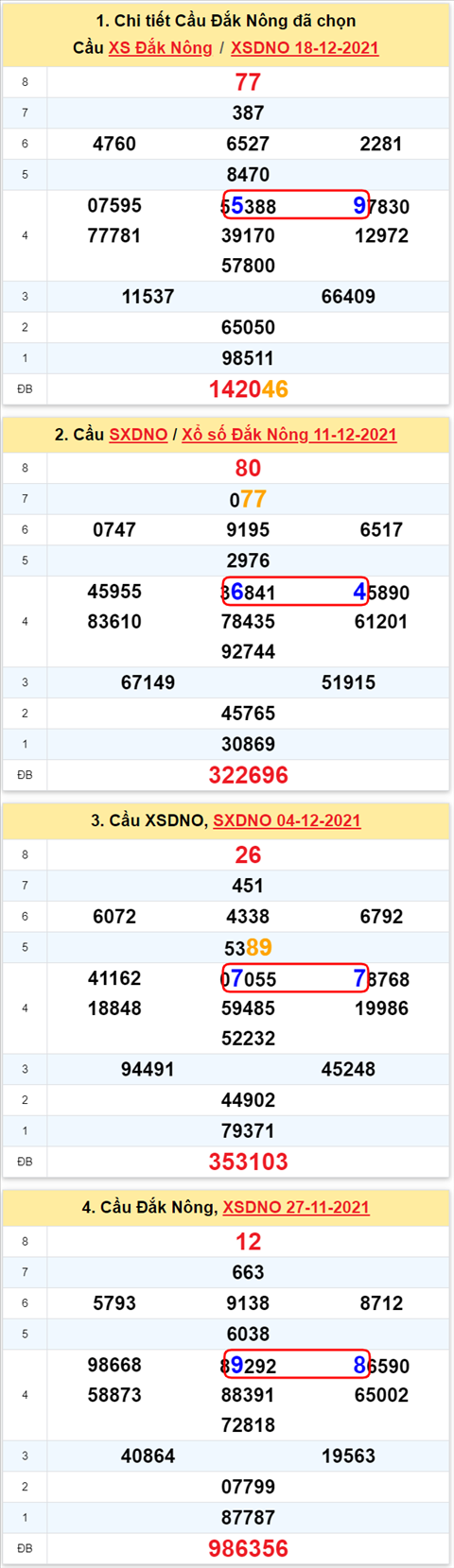Click the prize-3 number 94491
The height and width of the screenshot is (1568, 454).
pyautogui.click(x=148, y=1069)
